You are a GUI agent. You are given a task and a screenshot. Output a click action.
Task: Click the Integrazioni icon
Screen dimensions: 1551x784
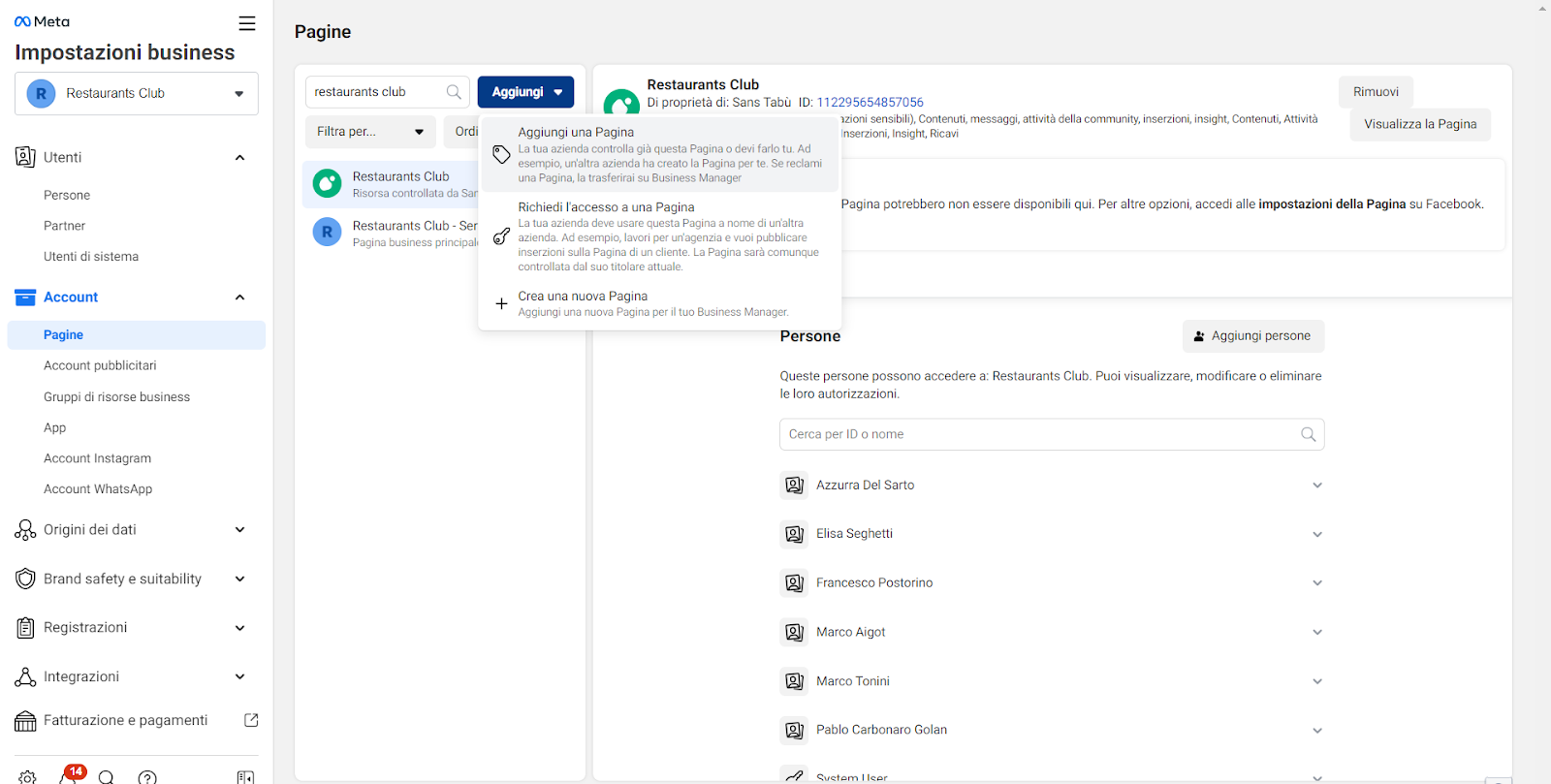coord(25,676)
